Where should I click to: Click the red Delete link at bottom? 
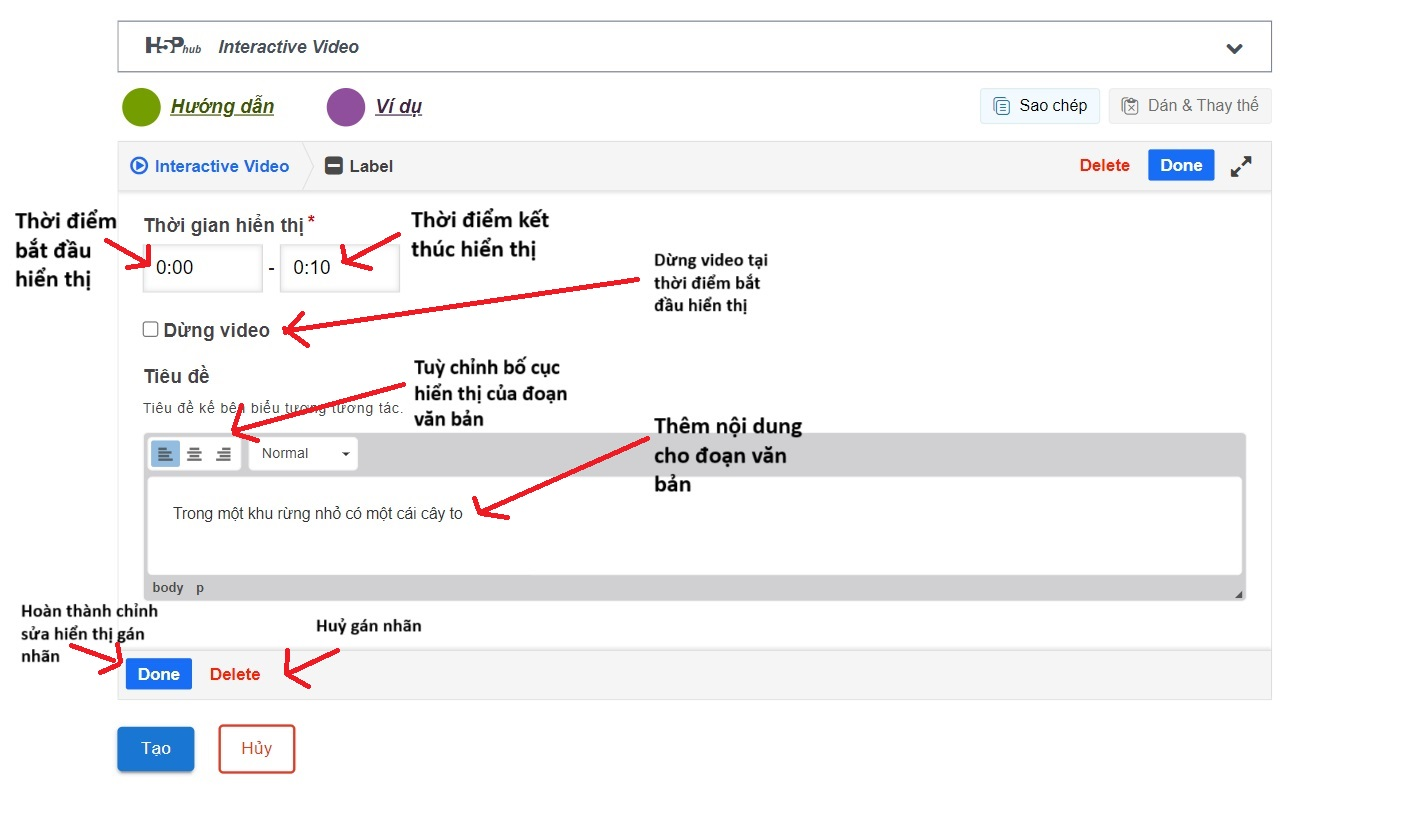pos(235,674)
